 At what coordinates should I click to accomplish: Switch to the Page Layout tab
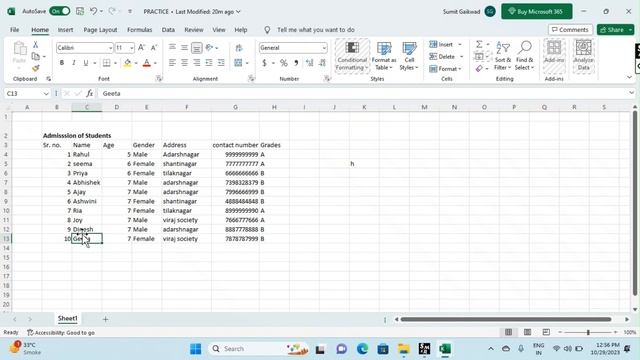tap(100, 30)
